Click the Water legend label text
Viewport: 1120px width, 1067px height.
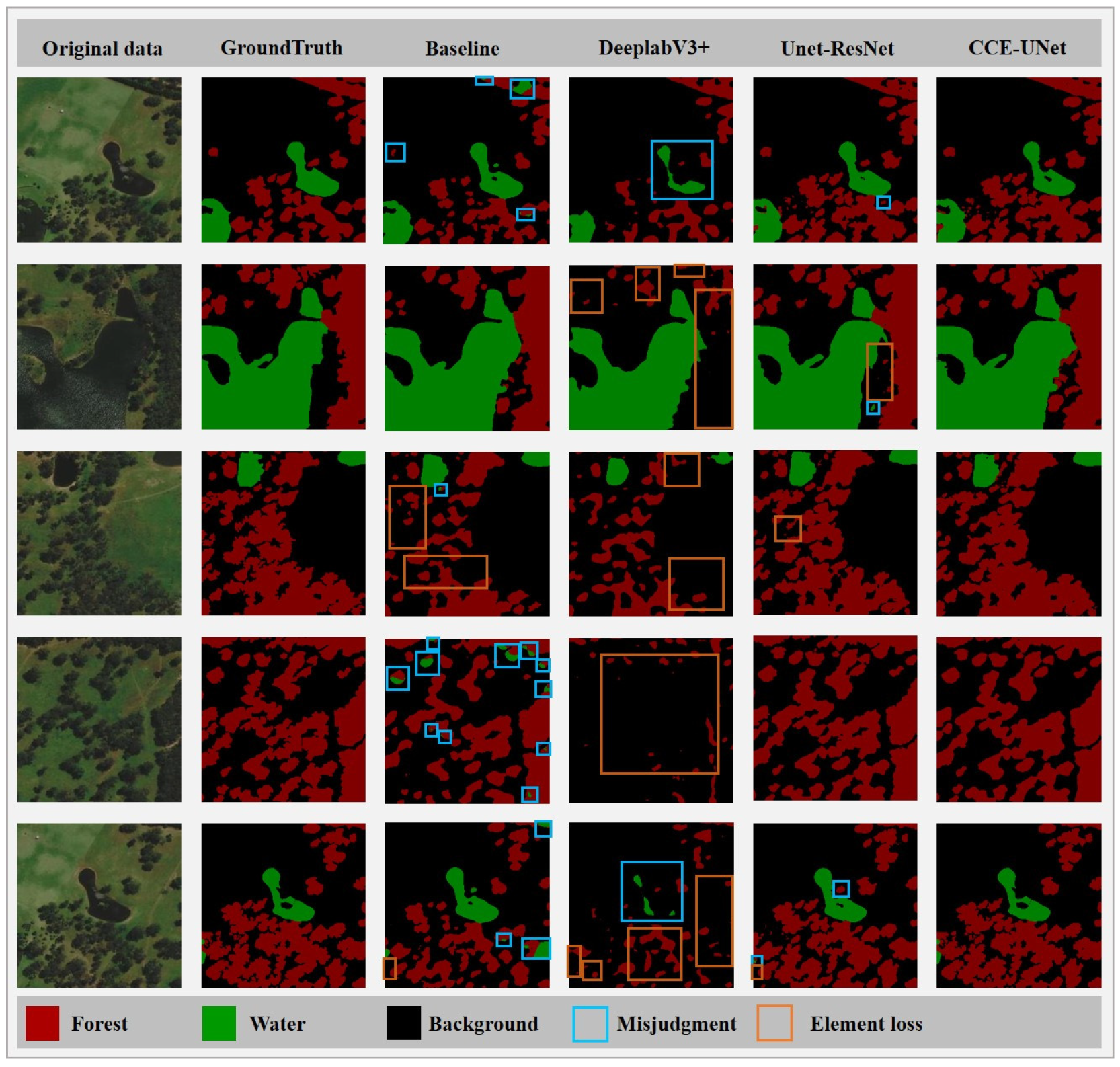(278, 1023)
